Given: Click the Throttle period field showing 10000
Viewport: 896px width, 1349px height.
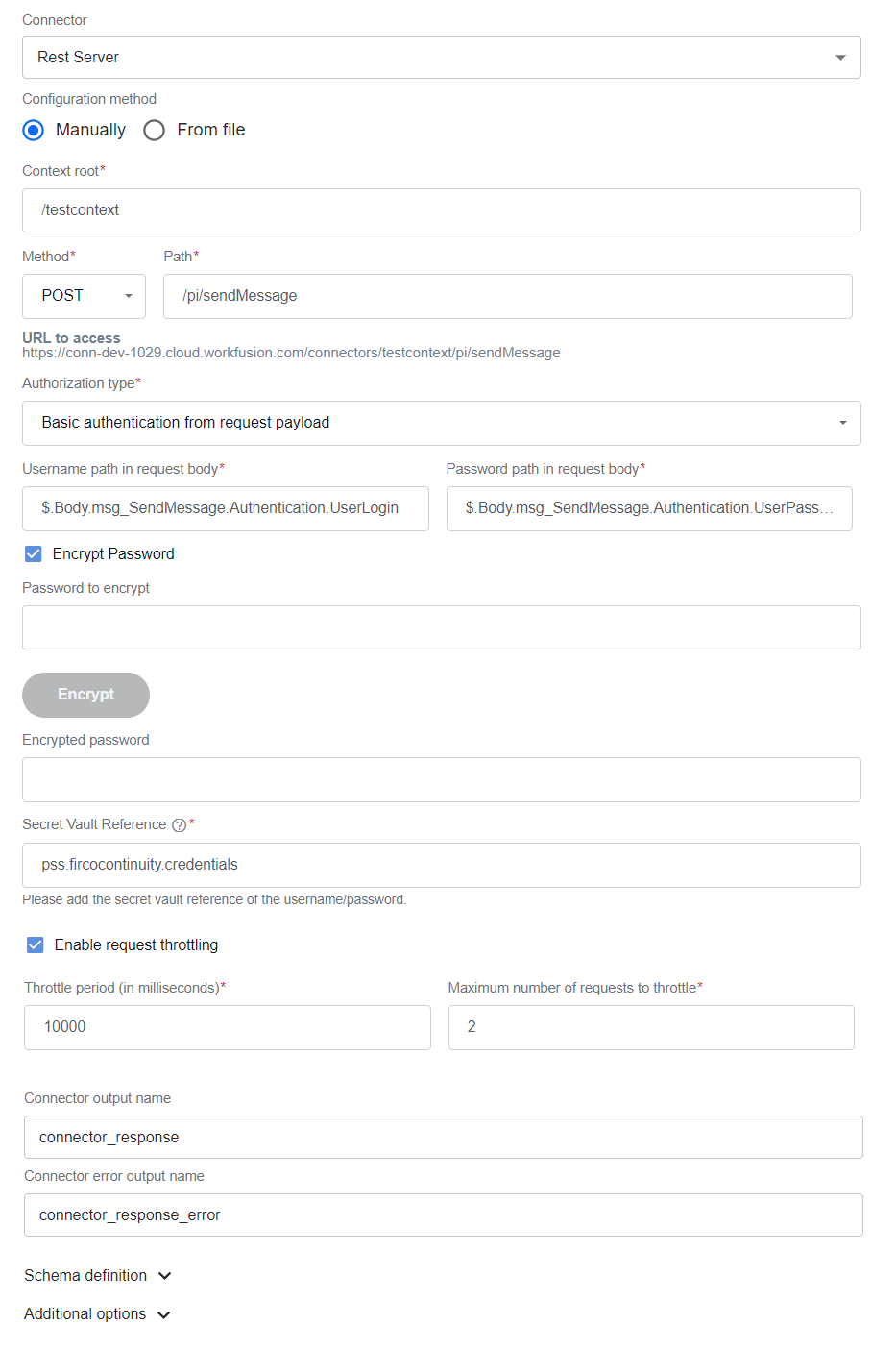Looking at the screenshot, I should click(x=228, y=1027).
